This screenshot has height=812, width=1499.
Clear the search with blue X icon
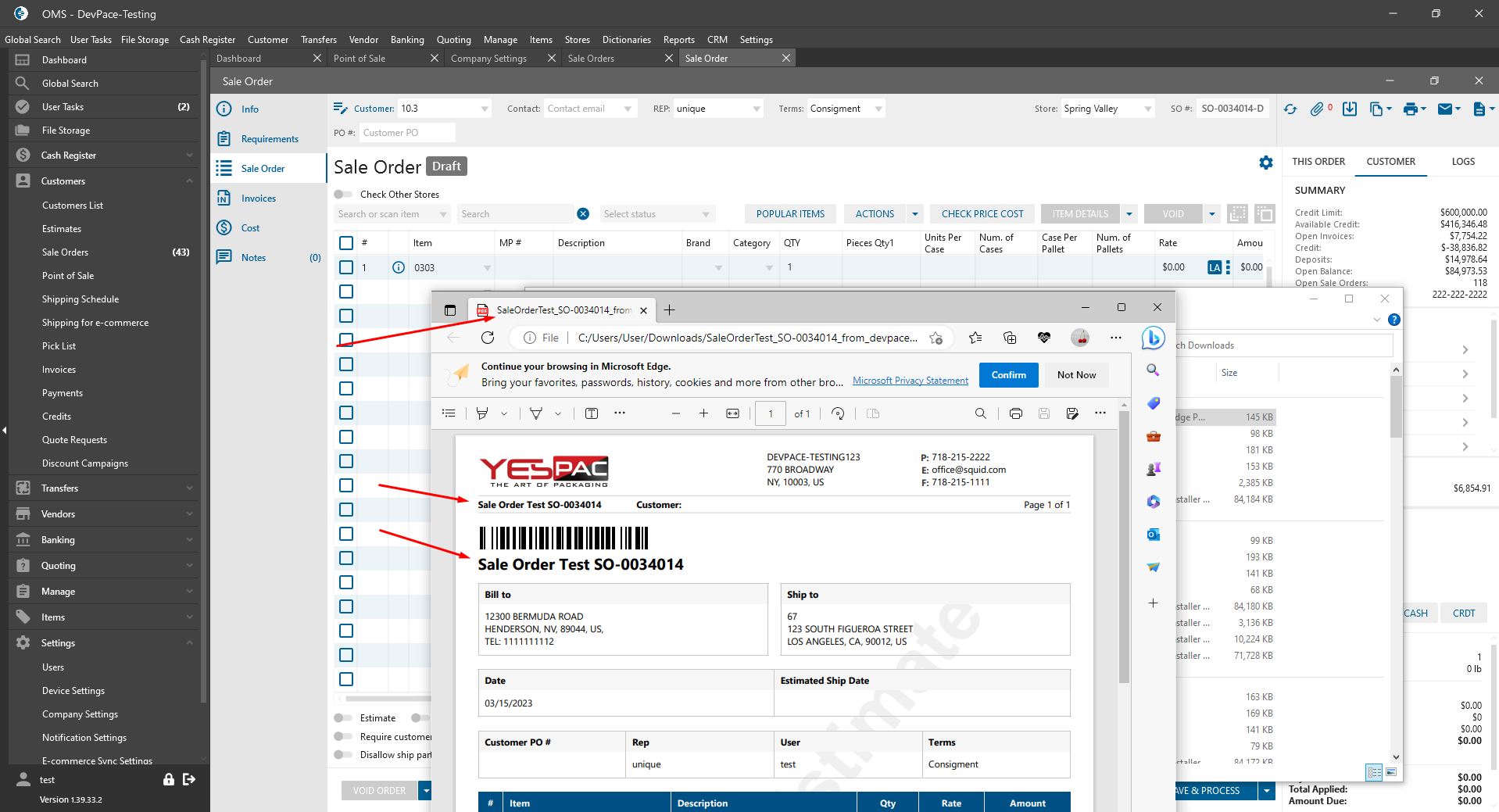tap(583, 214)
